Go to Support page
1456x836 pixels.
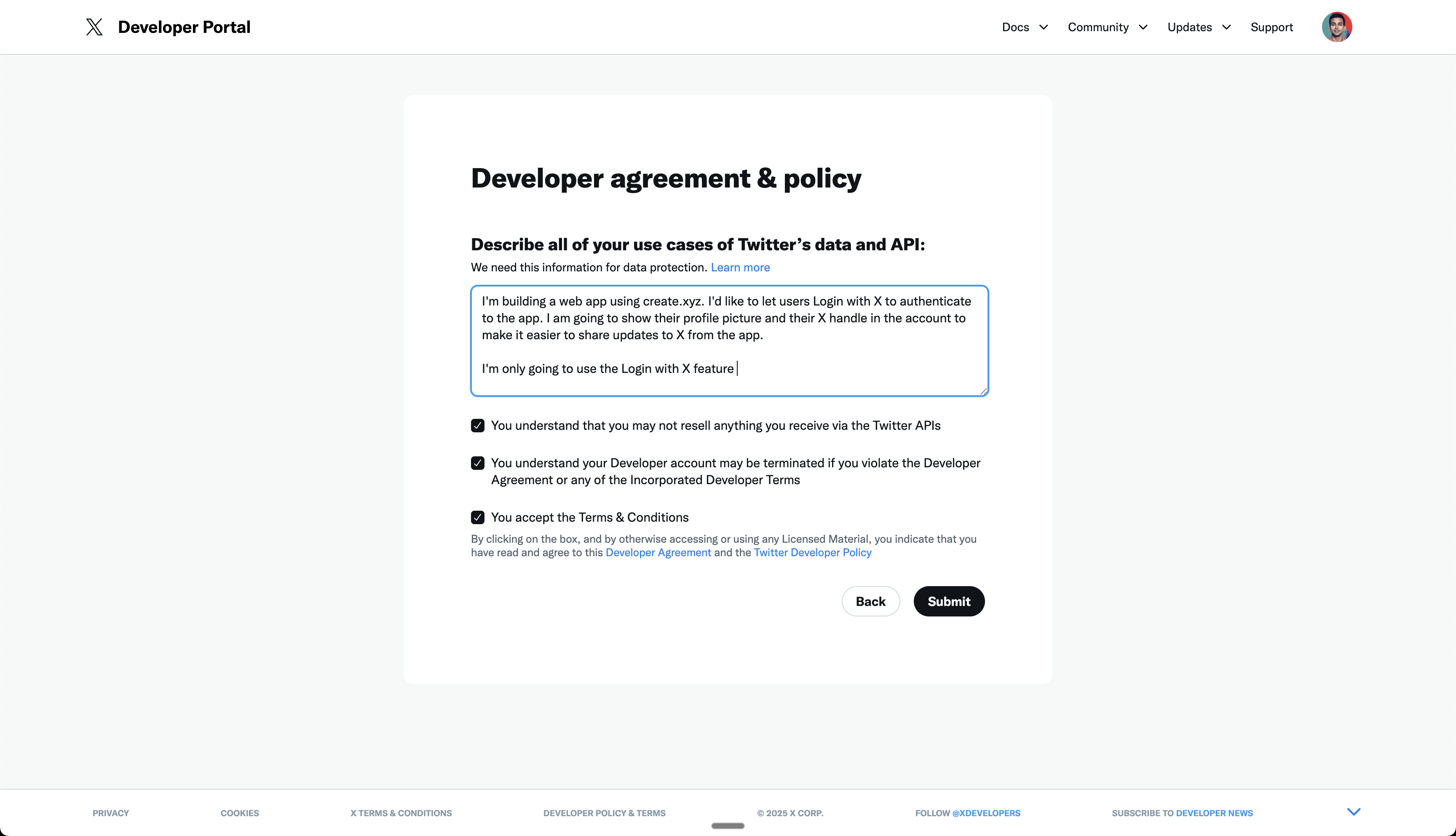point(1271,27)
